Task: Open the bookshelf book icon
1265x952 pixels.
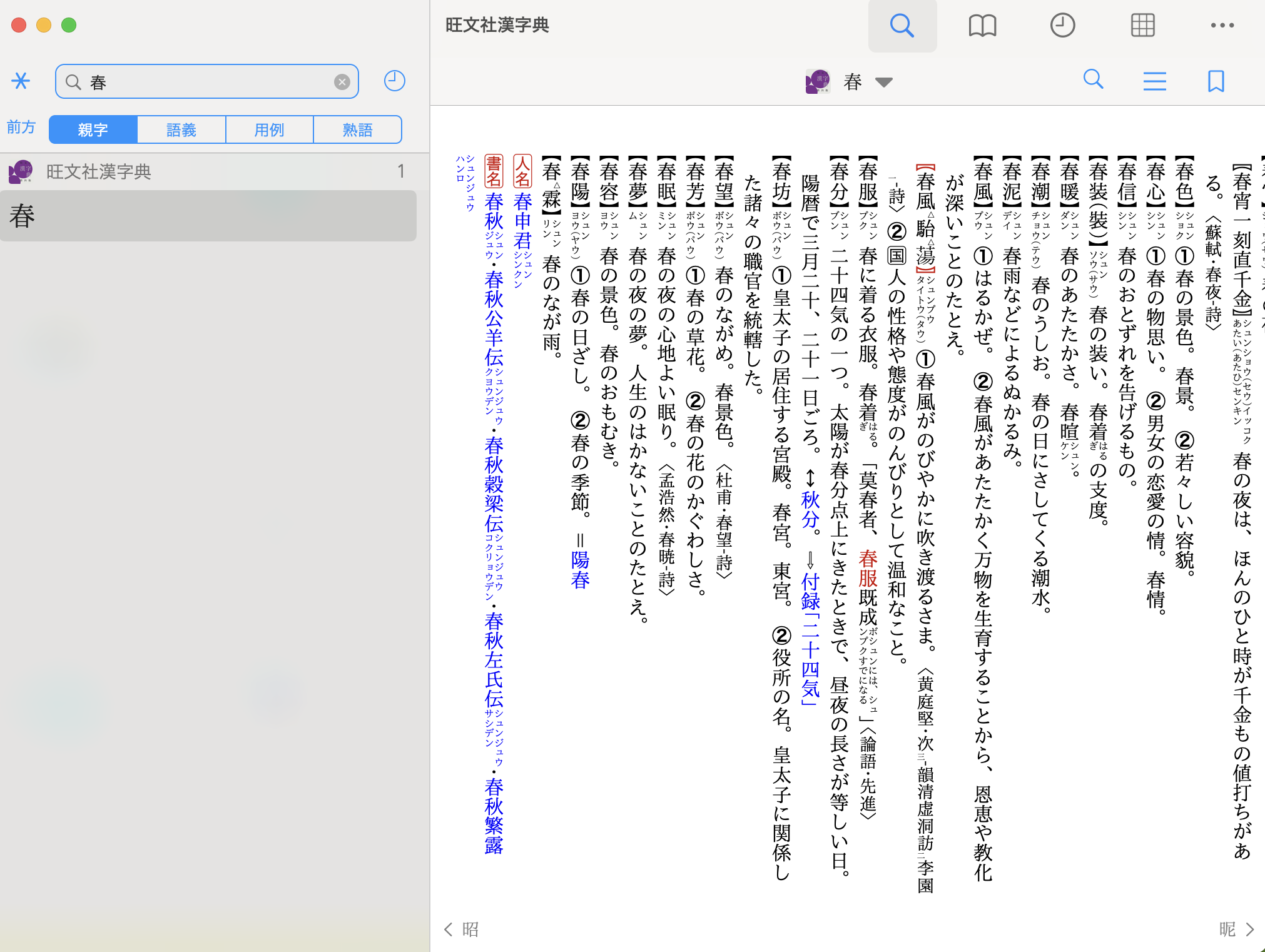Action: coord(982,26)
